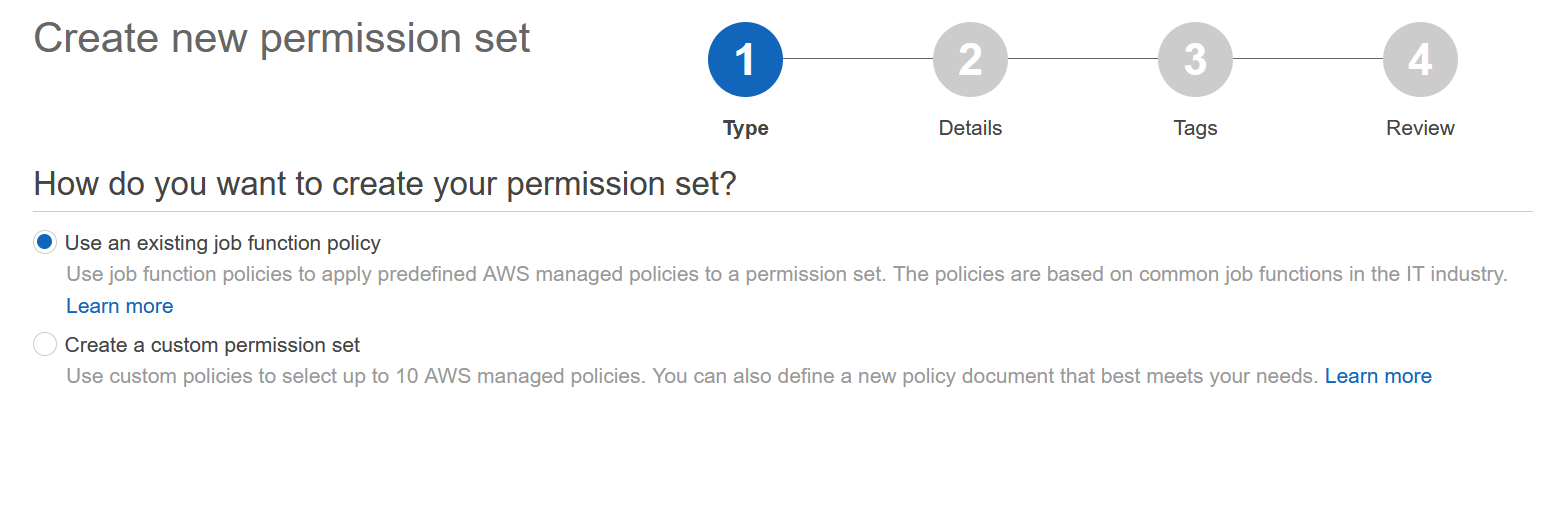Click the 'Use an existing job function policy' label text

coord(223,243)
